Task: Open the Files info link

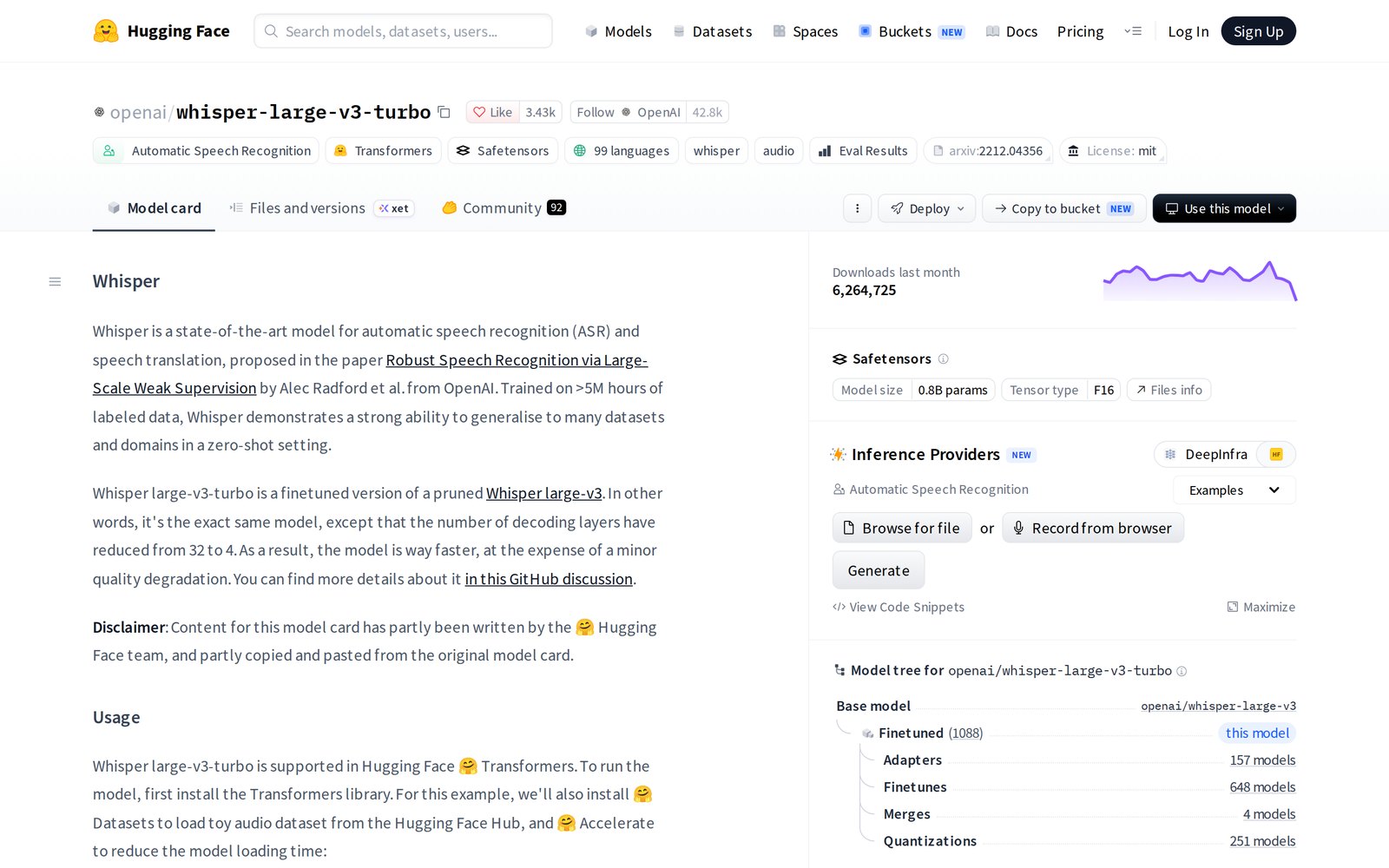Action: 1168,390
